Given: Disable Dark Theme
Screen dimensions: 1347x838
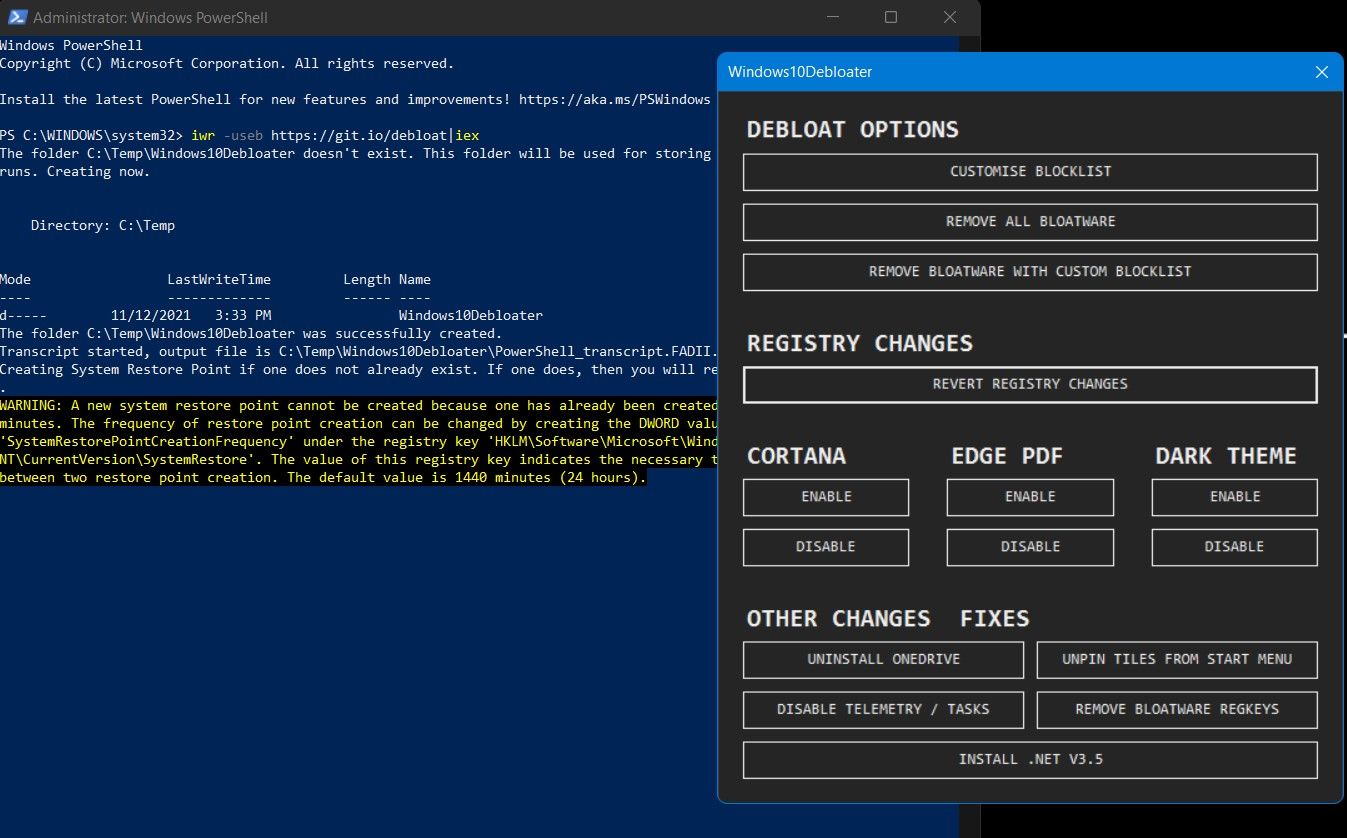Looking at the screenshot, I should tap(1234, 547).
